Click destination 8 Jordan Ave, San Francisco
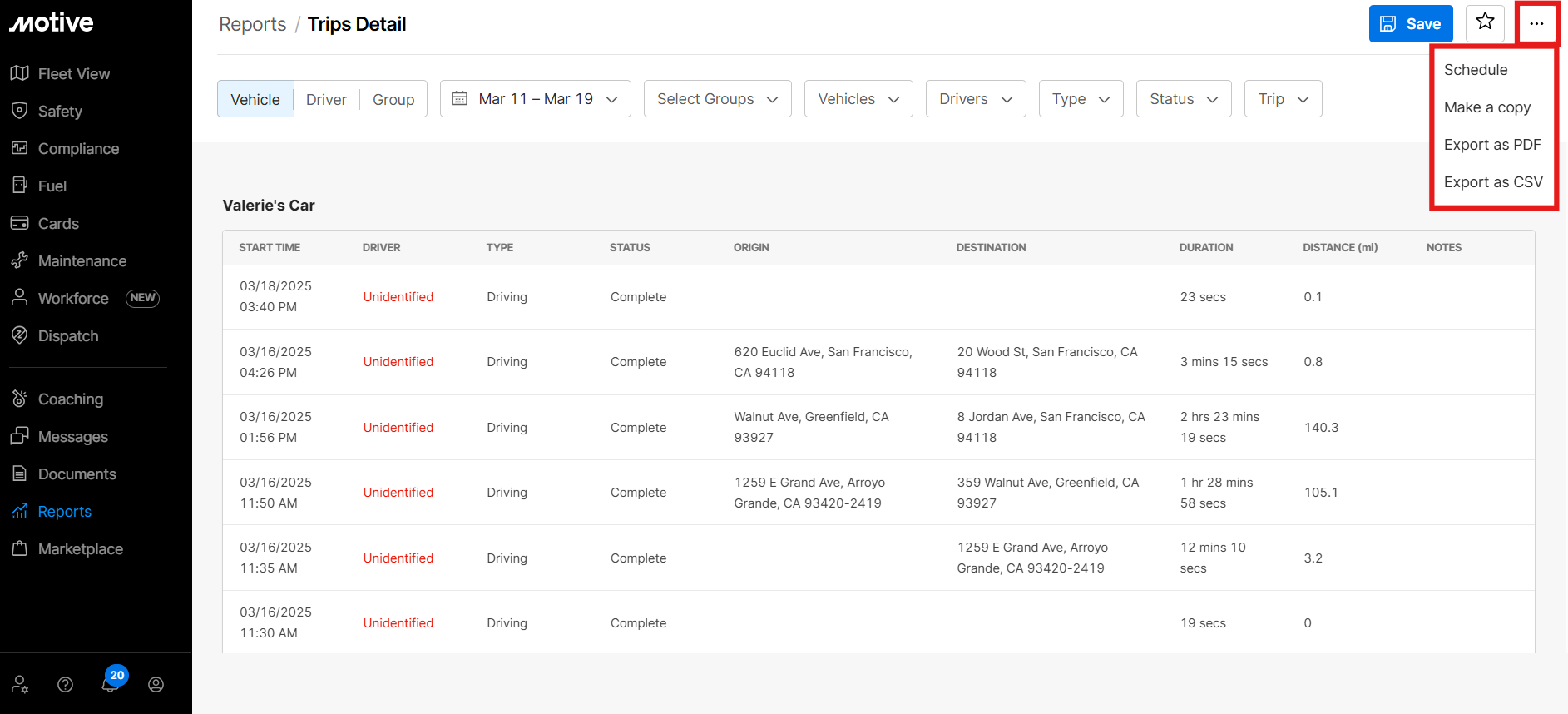 tap(1051, 427)
